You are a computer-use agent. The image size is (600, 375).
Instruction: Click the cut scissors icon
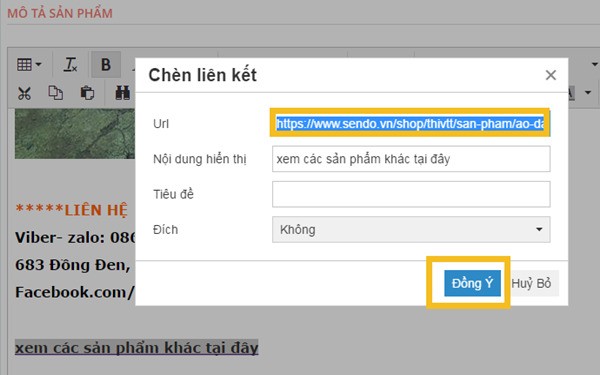24,93
